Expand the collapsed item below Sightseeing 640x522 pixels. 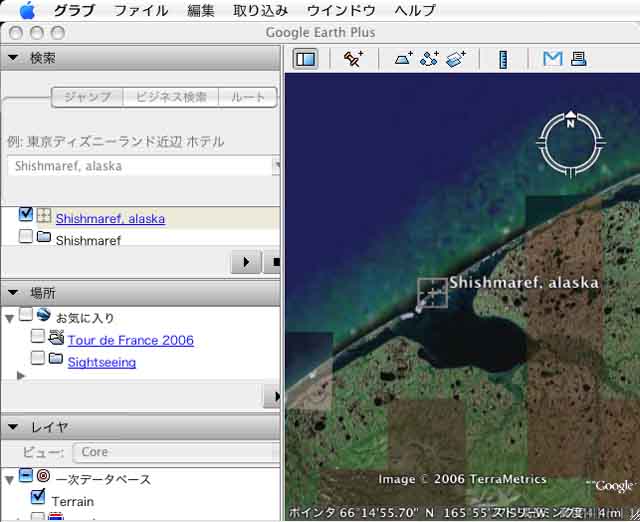pos(21,375)
